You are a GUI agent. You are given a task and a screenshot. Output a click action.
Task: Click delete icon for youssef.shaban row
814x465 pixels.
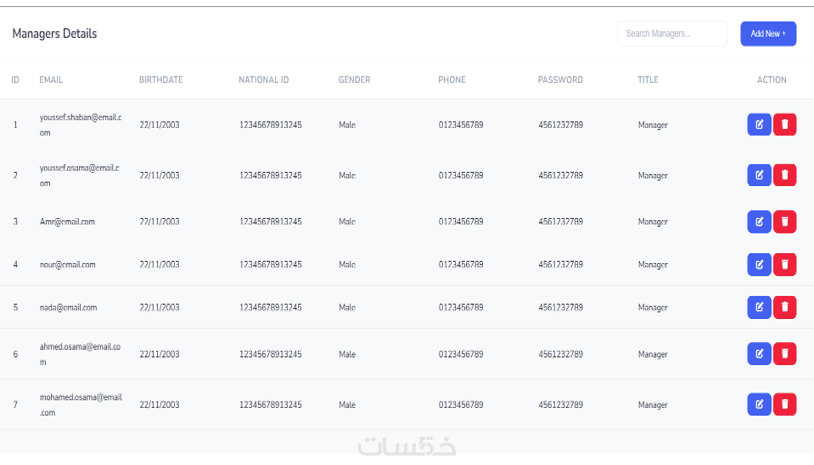785,124
